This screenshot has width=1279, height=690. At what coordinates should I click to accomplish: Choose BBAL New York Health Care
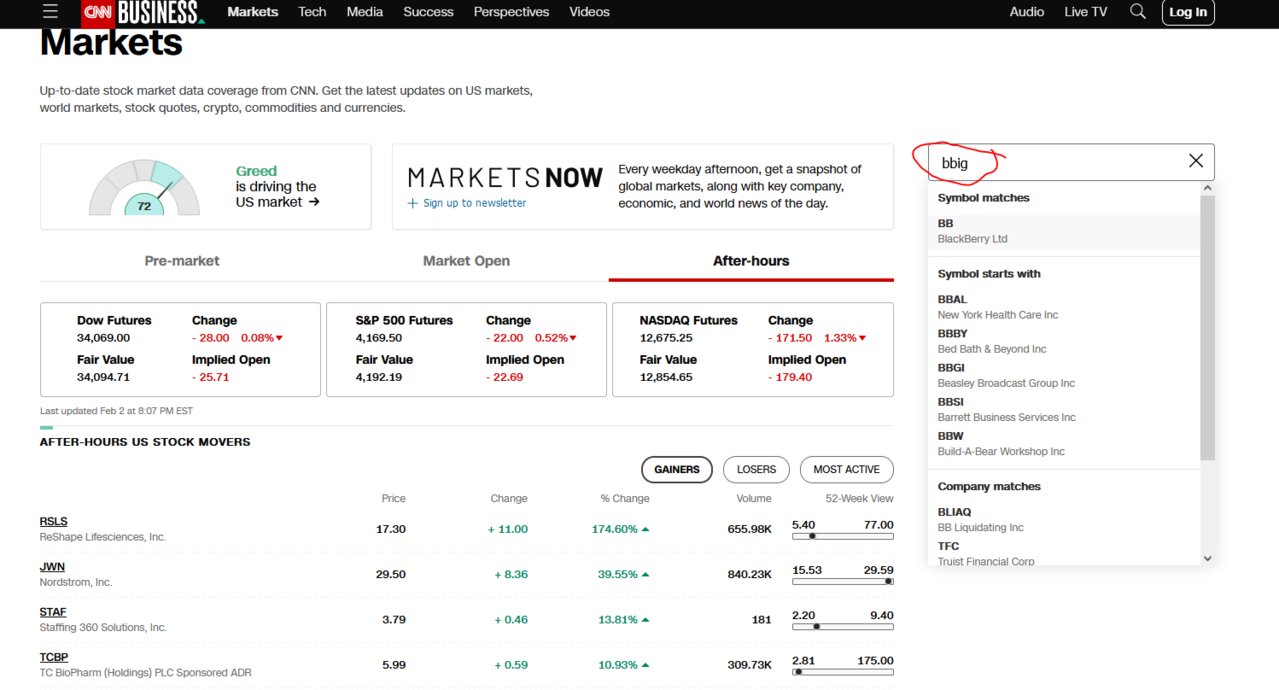click(x=1064, y=307)
